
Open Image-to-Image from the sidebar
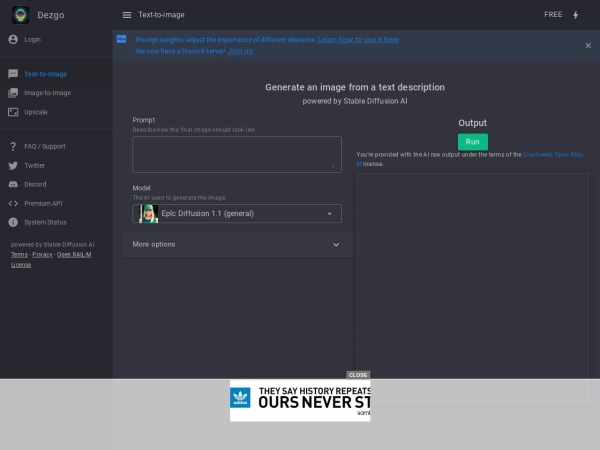[x=47, y=93]
